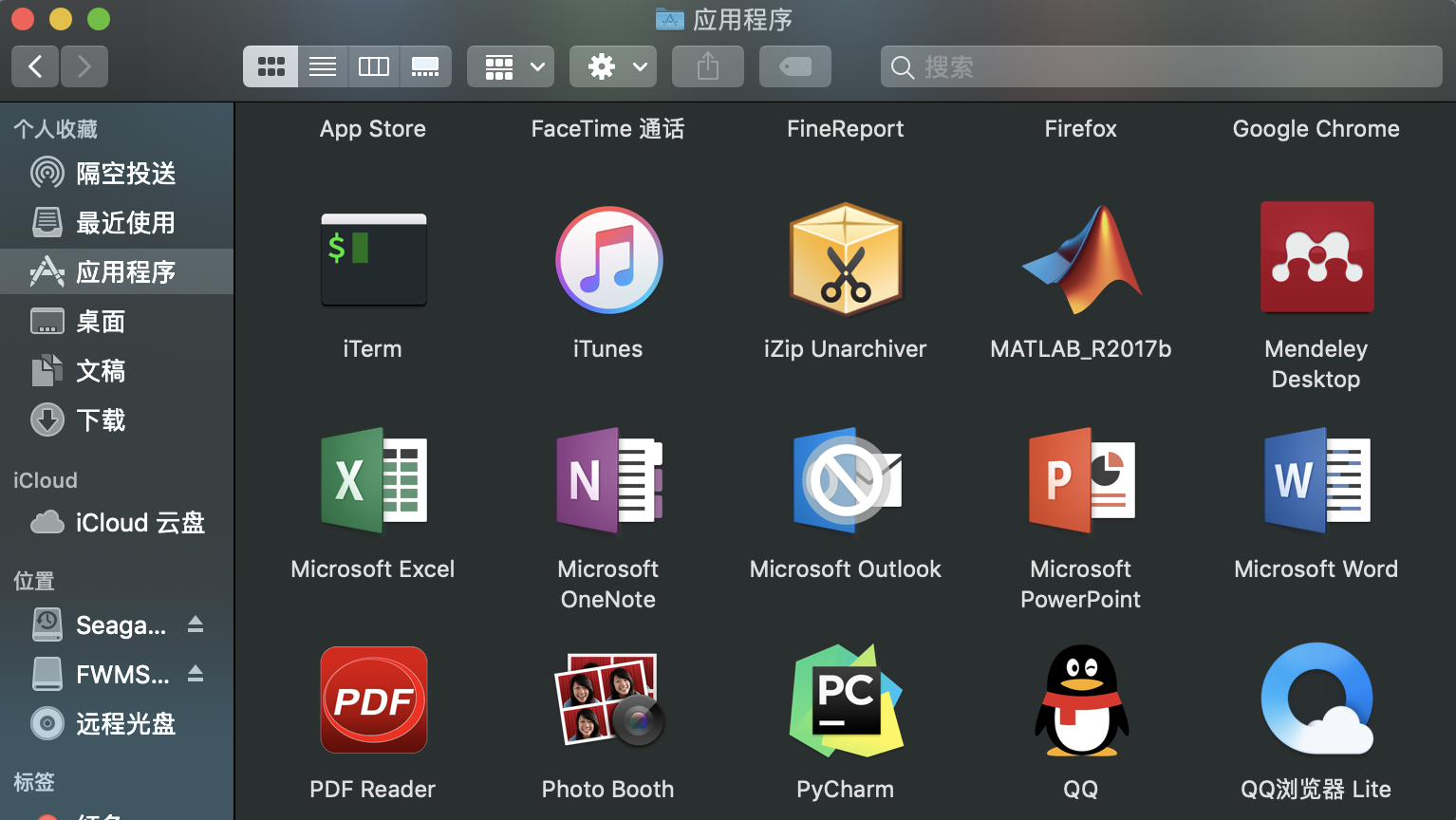Screen dimensions: 1456x820
Task: Select the QQ浏览器 Lite icon
Action: 1316,699
